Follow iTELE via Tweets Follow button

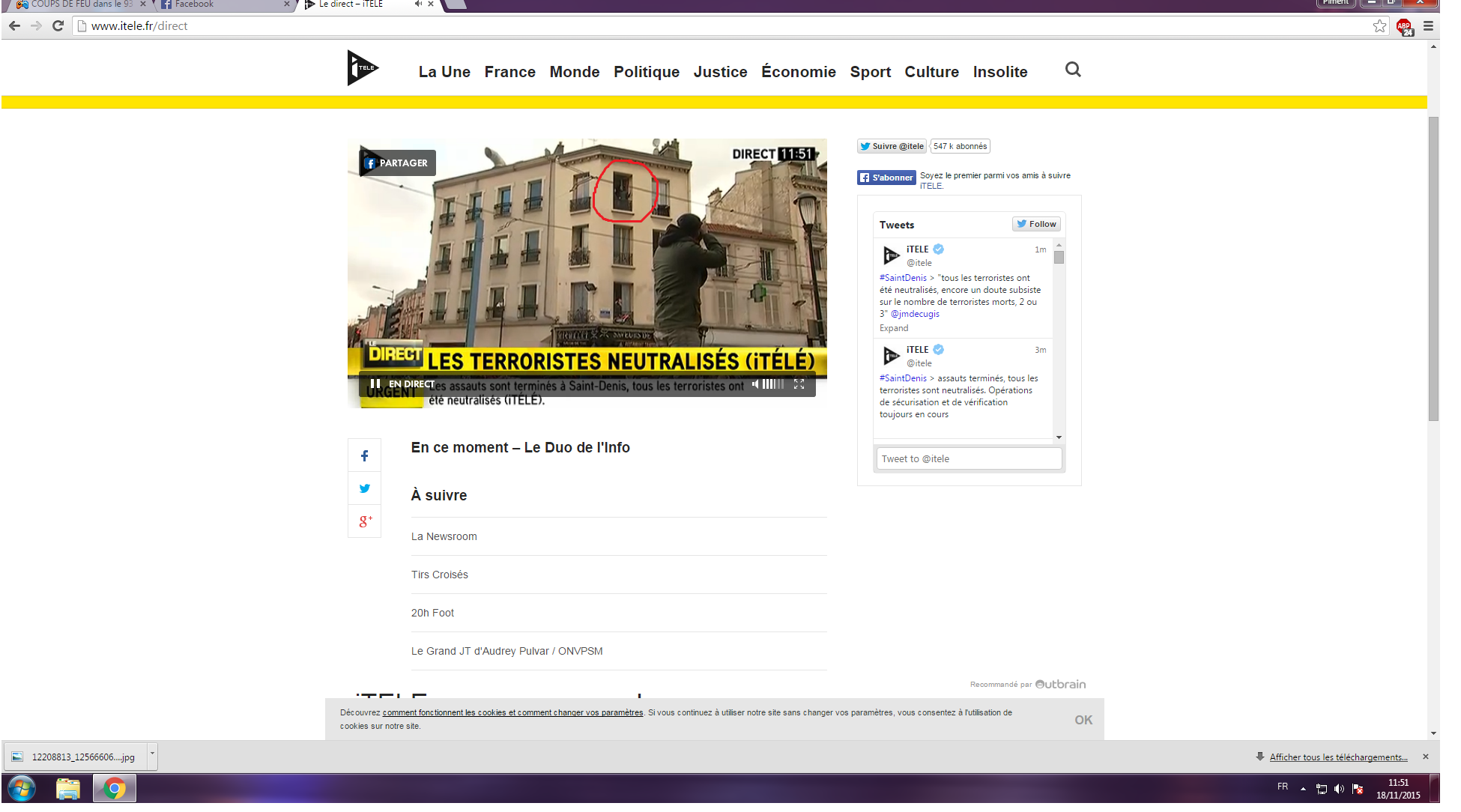tap(1036, 224)
